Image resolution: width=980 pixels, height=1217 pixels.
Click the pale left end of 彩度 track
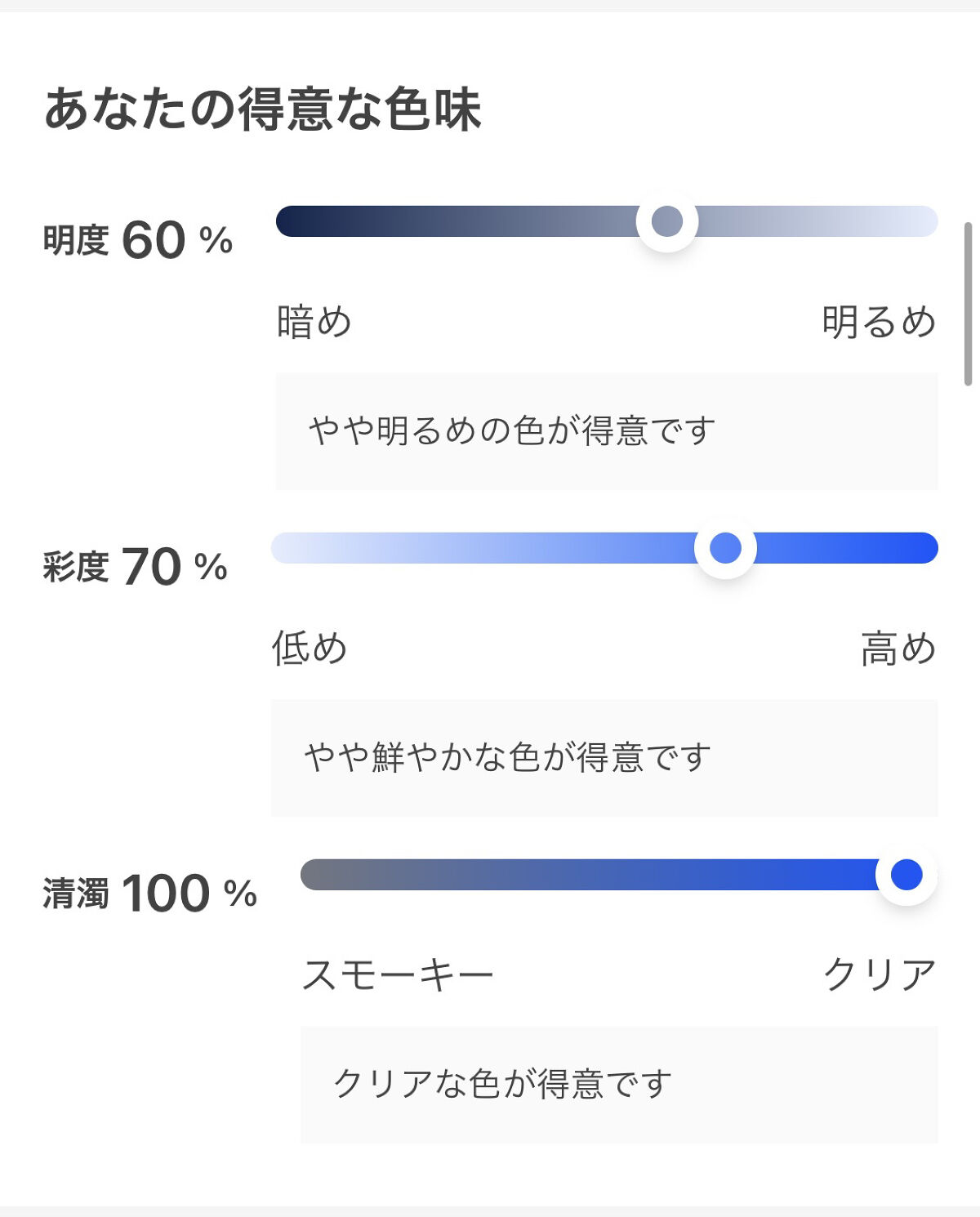click(291, 548)
